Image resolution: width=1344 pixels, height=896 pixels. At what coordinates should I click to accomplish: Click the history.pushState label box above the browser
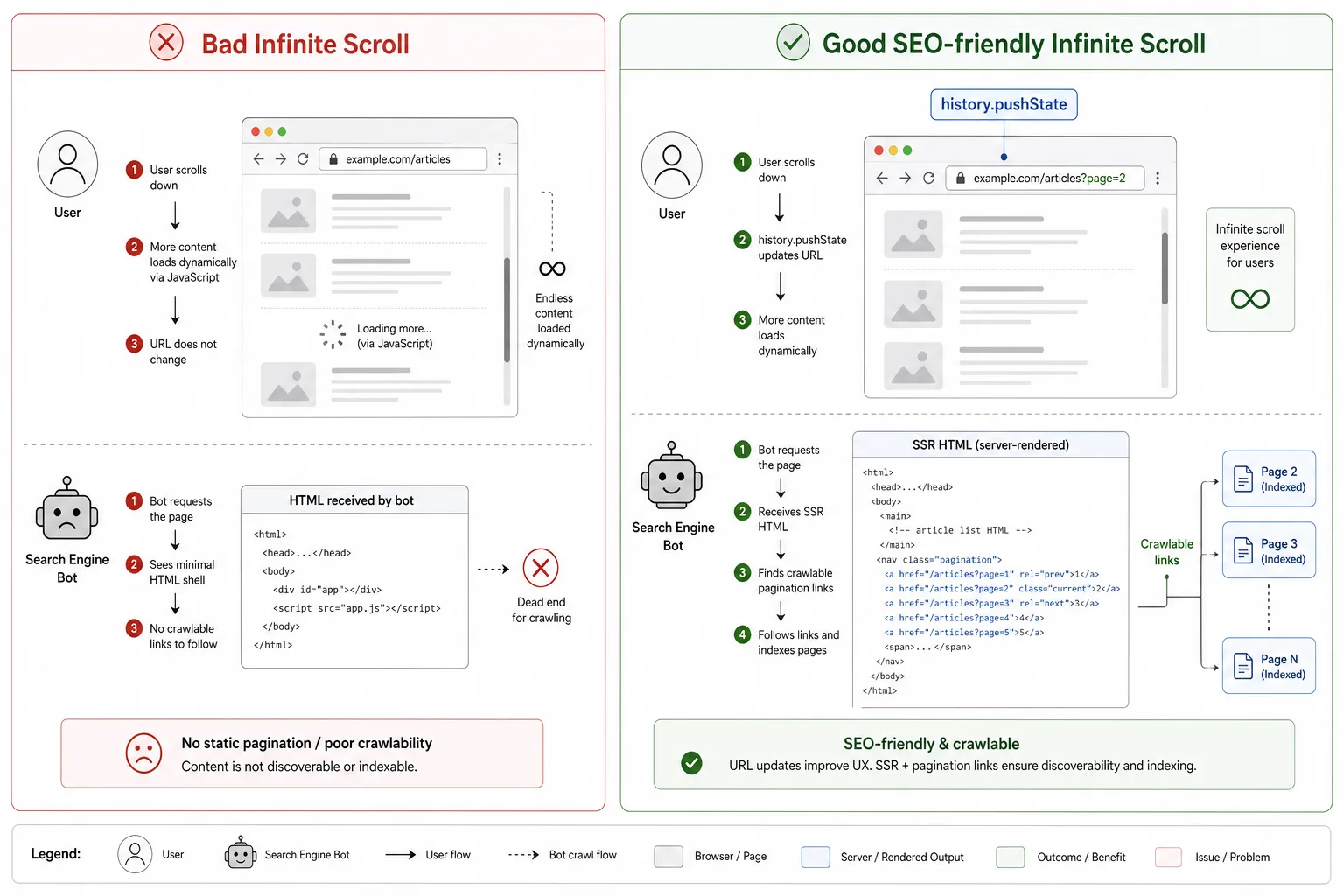(1004, 104)
